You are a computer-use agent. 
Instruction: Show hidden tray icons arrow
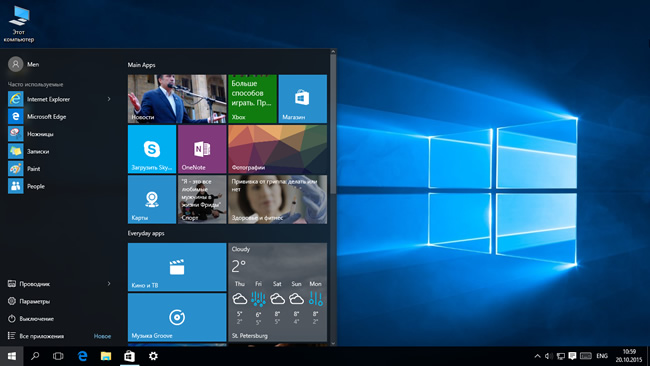tap(538, 356)
